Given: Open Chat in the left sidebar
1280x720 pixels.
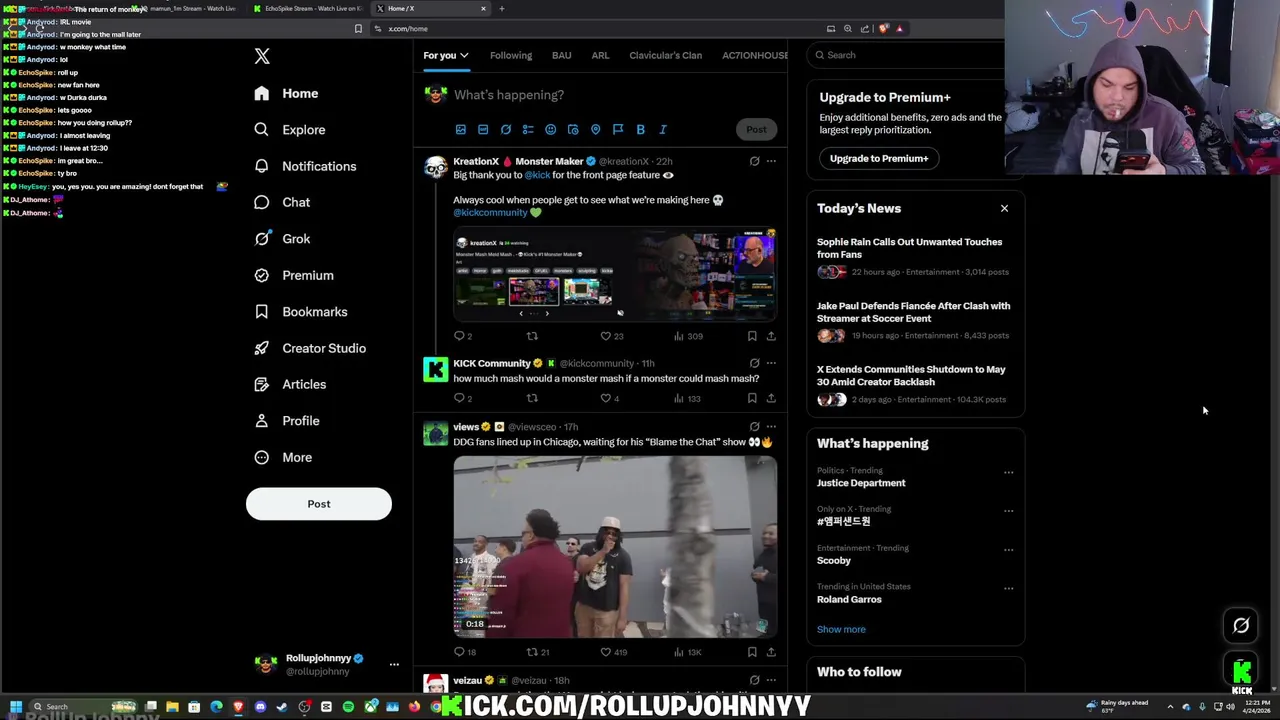Looking at the screenshot, I should 282,202.
